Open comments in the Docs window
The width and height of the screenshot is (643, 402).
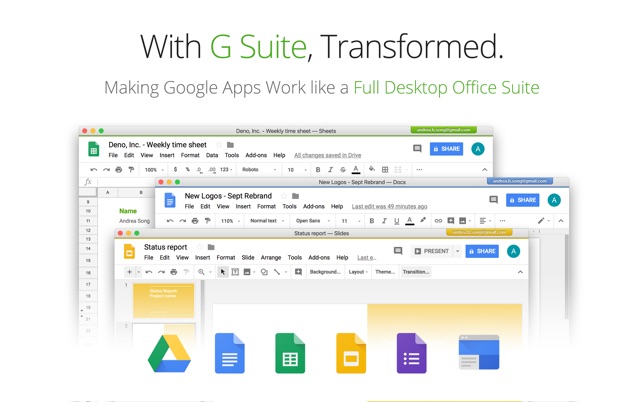pos(493,200)
